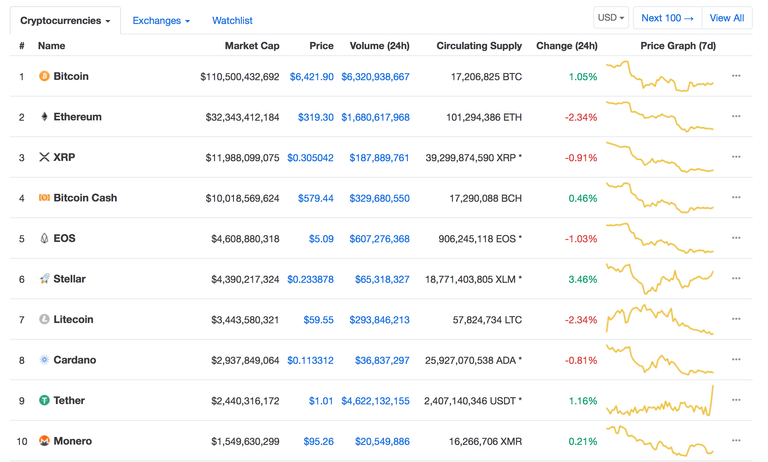This screenshot has width=768, height=462.
Task: Click the View All button
Action: click(727, 18)
